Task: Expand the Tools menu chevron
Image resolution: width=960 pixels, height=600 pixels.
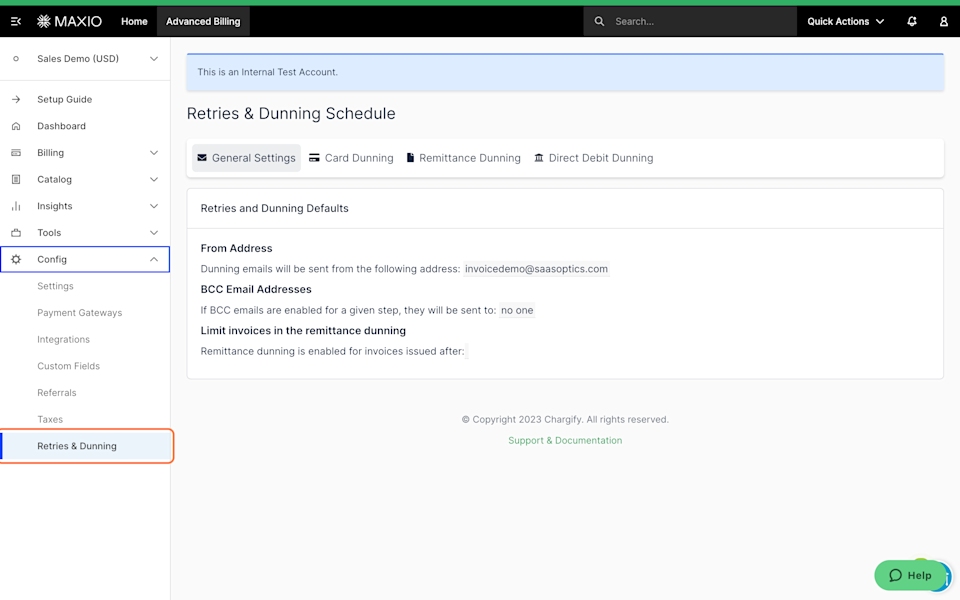Action: pos(154,233)
